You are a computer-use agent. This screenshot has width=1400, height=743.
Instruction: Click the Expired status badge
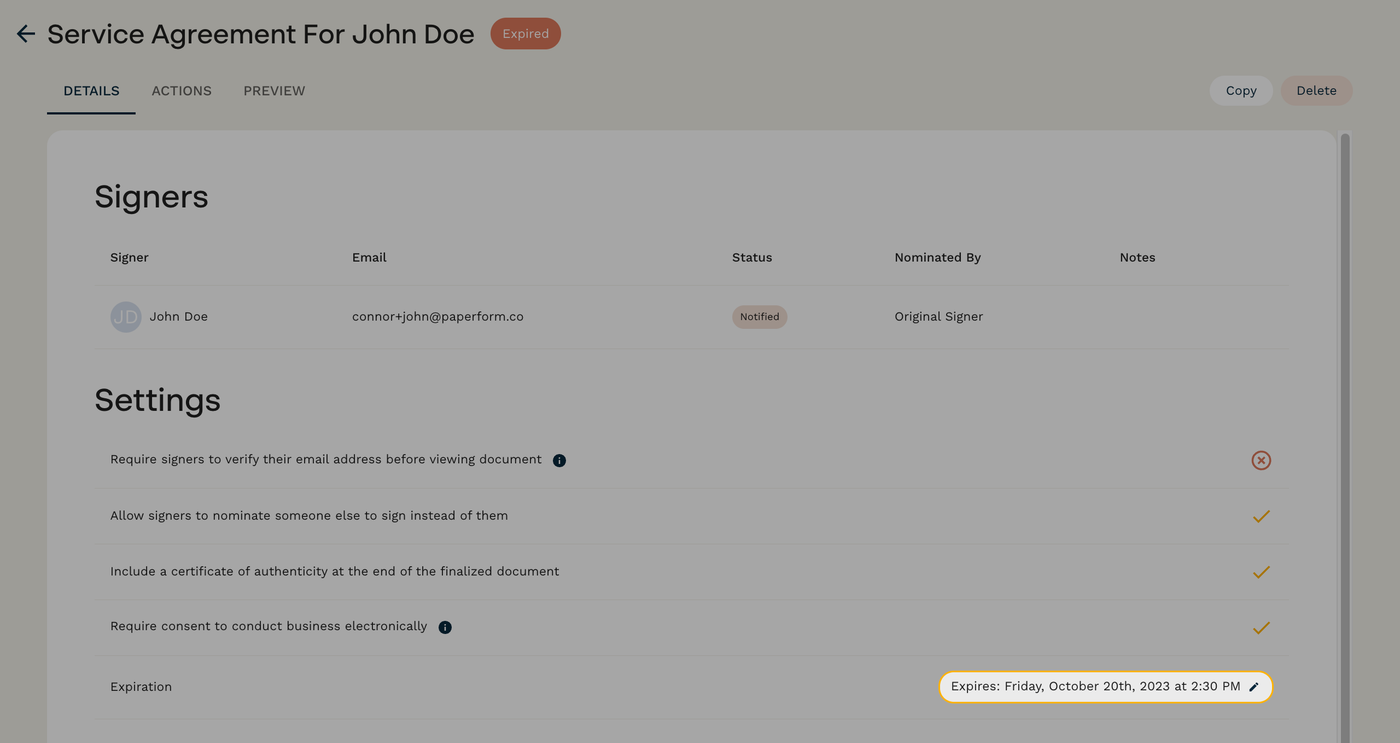click(x=525, y=33)
